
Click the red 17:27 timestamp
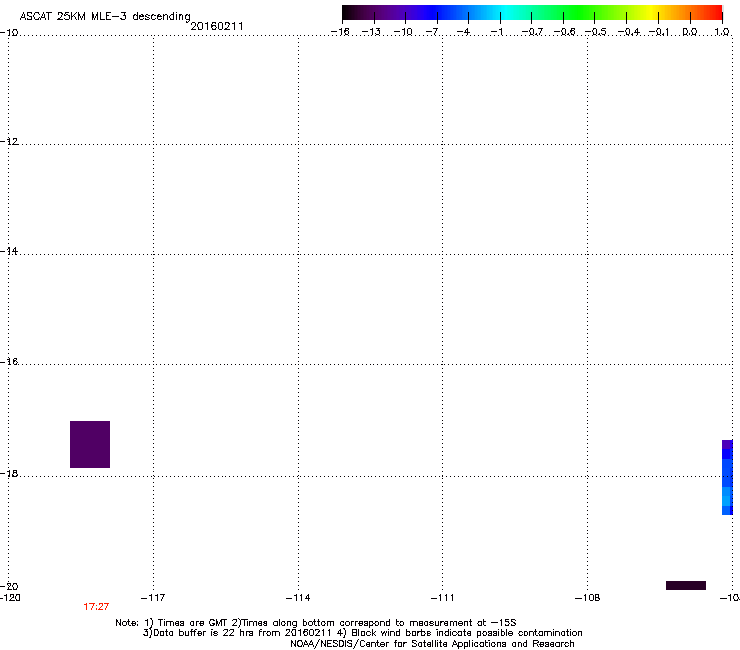(x=96, y=607)
